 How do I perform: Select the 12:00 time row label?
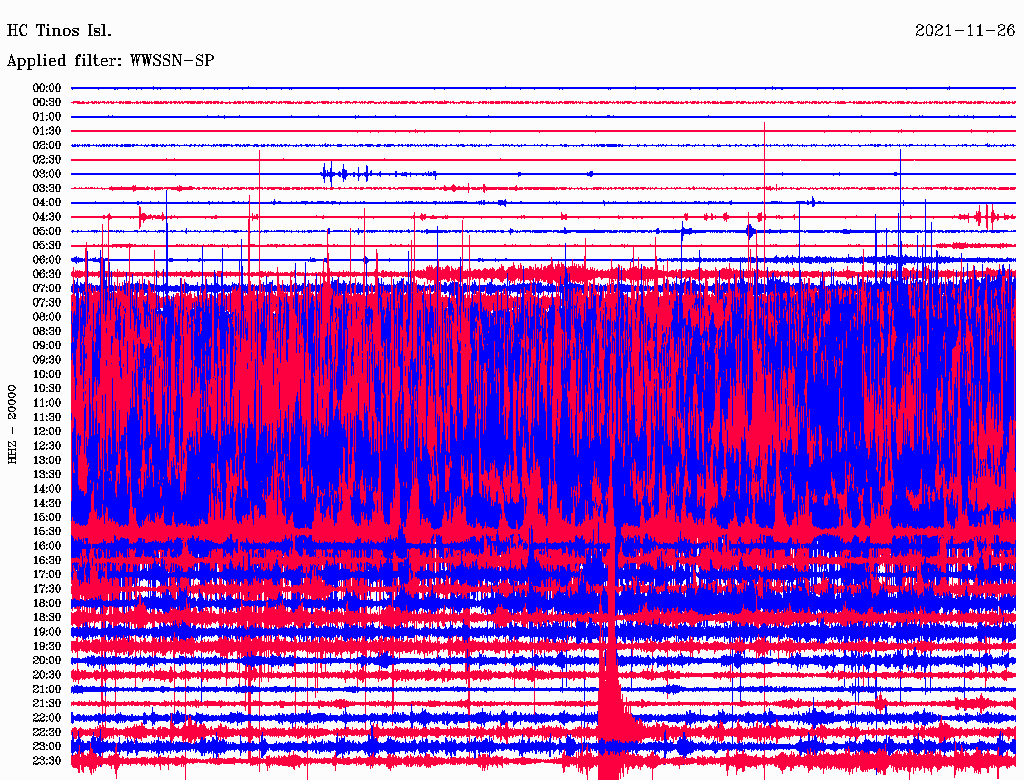point(47,431)
